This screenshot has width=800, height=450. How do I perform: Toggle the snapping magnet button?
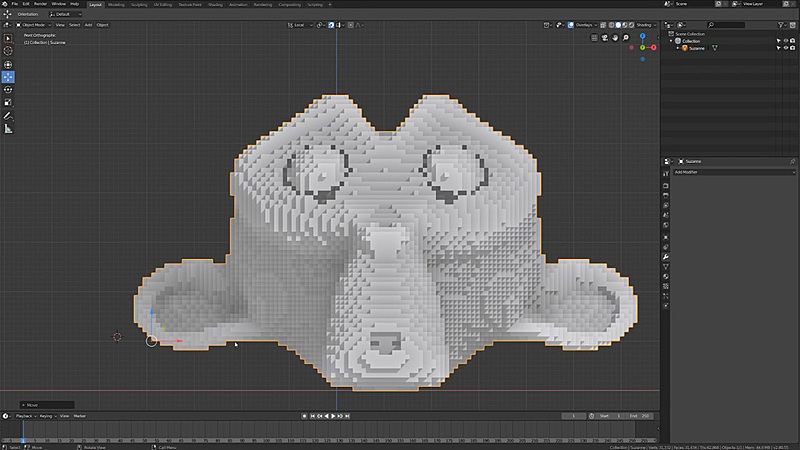[331, 25]
